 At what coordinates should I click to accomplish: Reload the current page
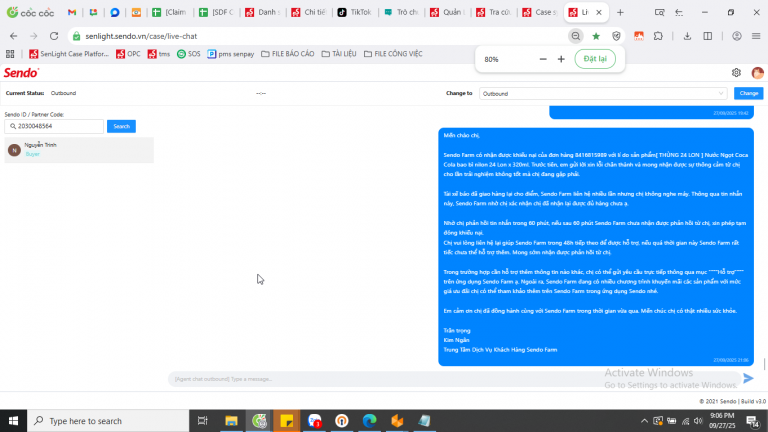tap(54, 36)
